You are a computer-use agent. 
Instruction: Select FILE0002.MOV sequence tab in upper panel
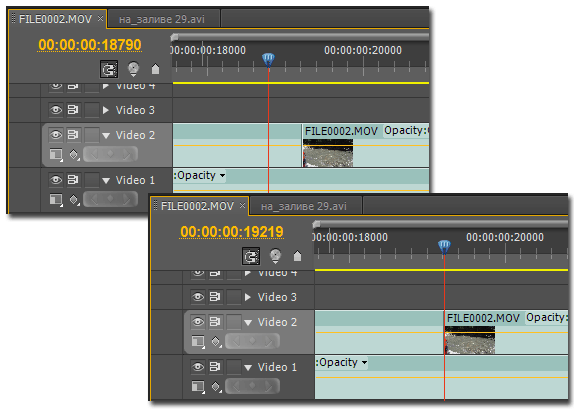55,19
